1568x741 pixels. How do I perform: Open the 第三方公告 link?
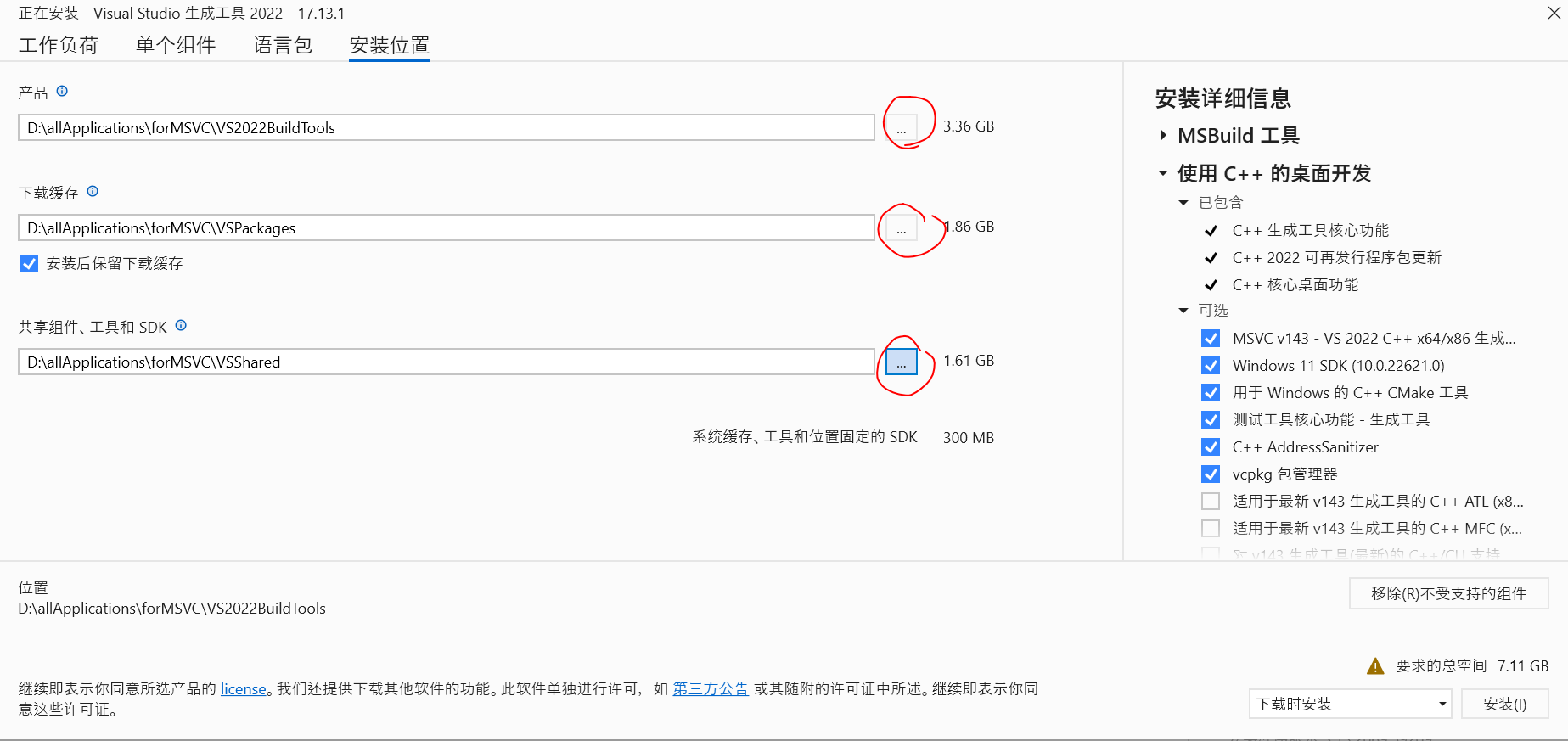[711, 689]
